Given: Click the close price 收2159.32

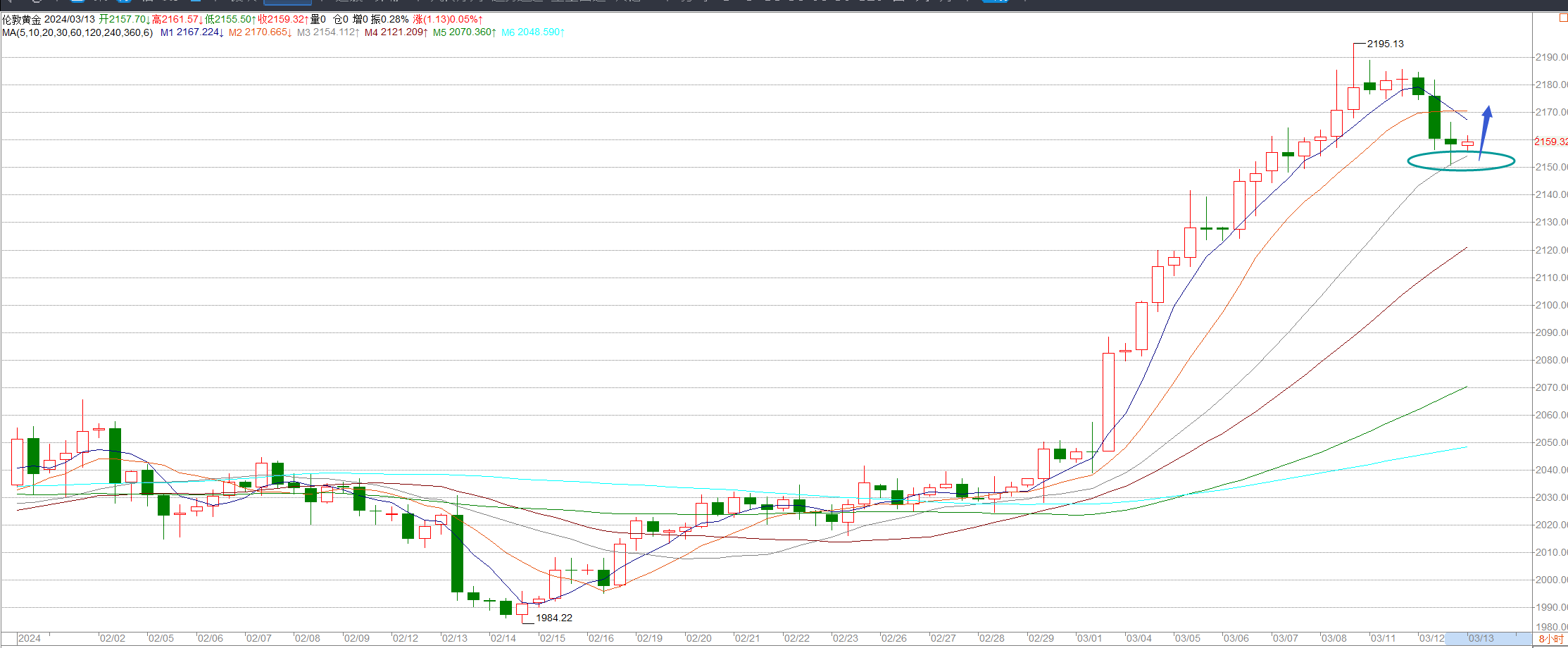Looking at the screenshot, I should click(283, 19).
